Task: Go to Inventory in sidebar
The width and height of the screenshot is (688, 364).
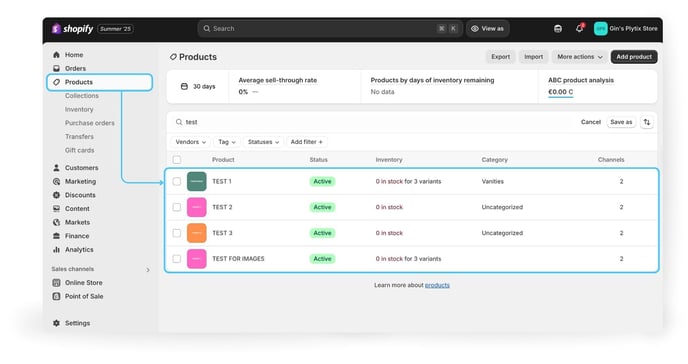Action: point(79,109)
